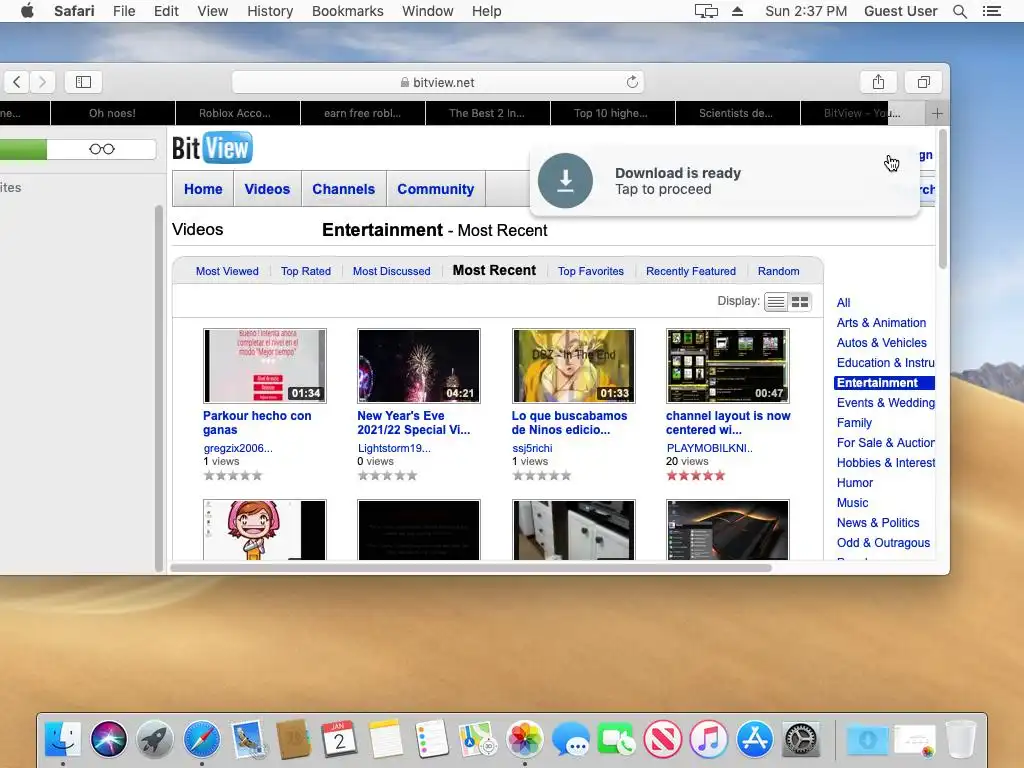Toggle Safari sidebar button
The width and height of the screenshot is (1024, 768).
(x=83, y=82)
